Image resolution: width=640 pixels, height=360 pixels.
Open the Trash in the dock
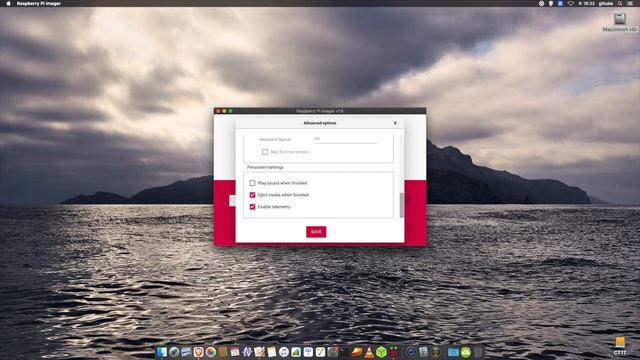click(x=477, y=352)
